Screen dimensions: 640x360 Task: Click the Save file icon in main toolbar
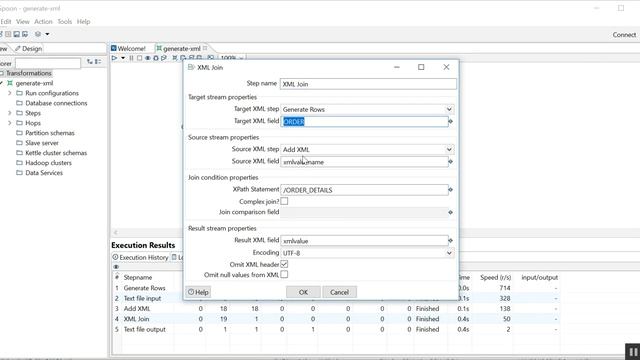(x=16, y=34)
